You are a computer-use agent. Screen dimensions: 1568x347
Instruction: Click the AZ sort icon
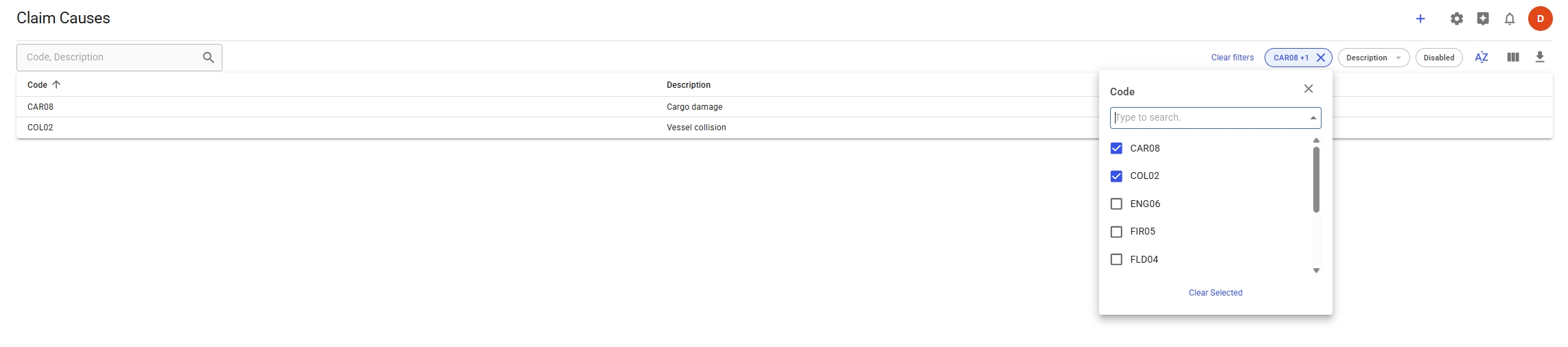[1481, 58]
